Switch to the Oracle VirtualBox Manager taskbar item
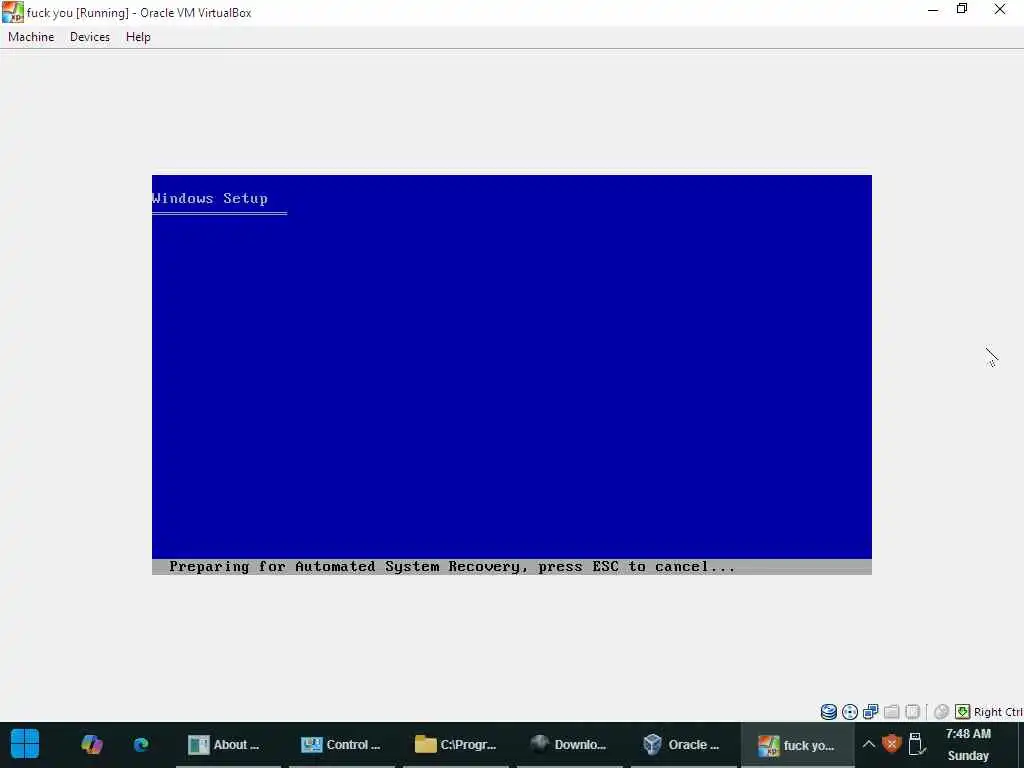The image size is (1024, 768). click(682, 744)
